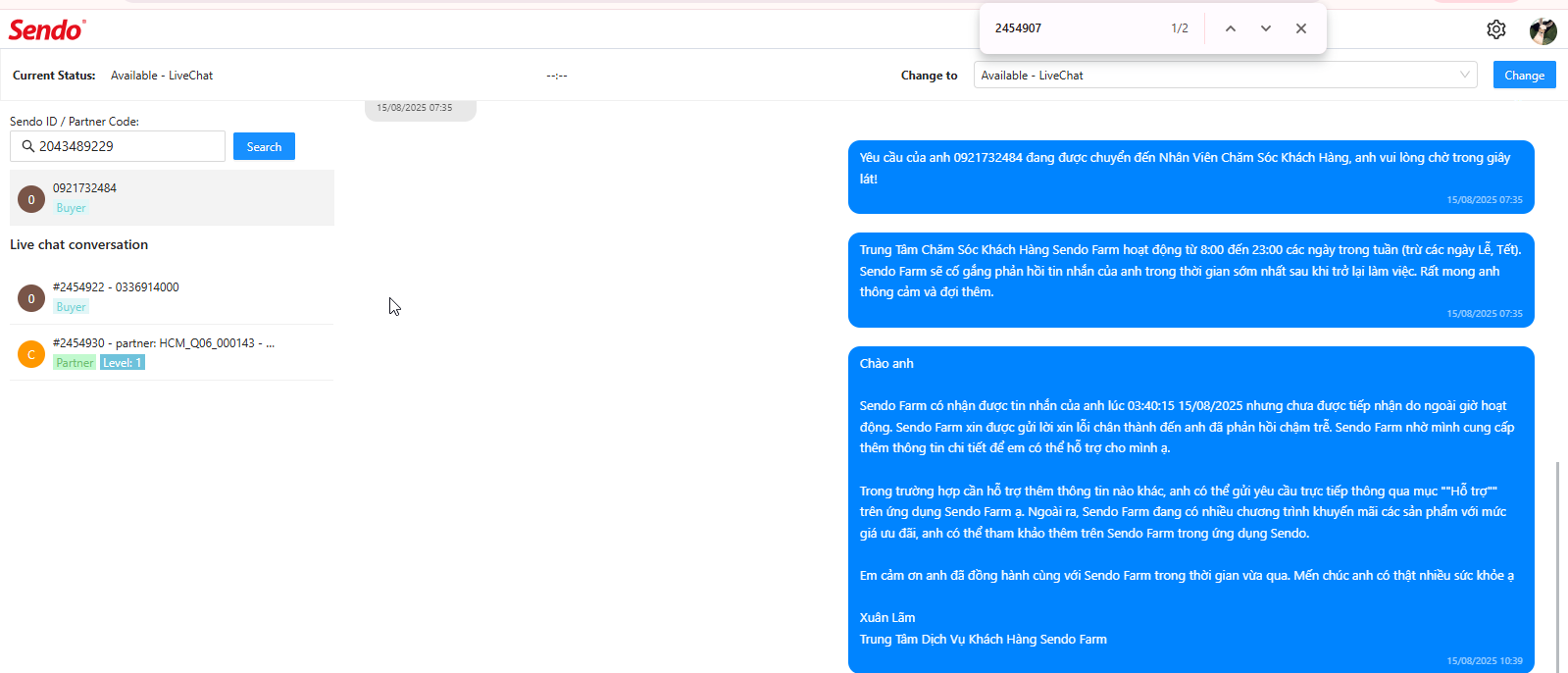Click the Chào anh reply message
The height and width of the screenshot is (673, 1568).
point(1190,509)
